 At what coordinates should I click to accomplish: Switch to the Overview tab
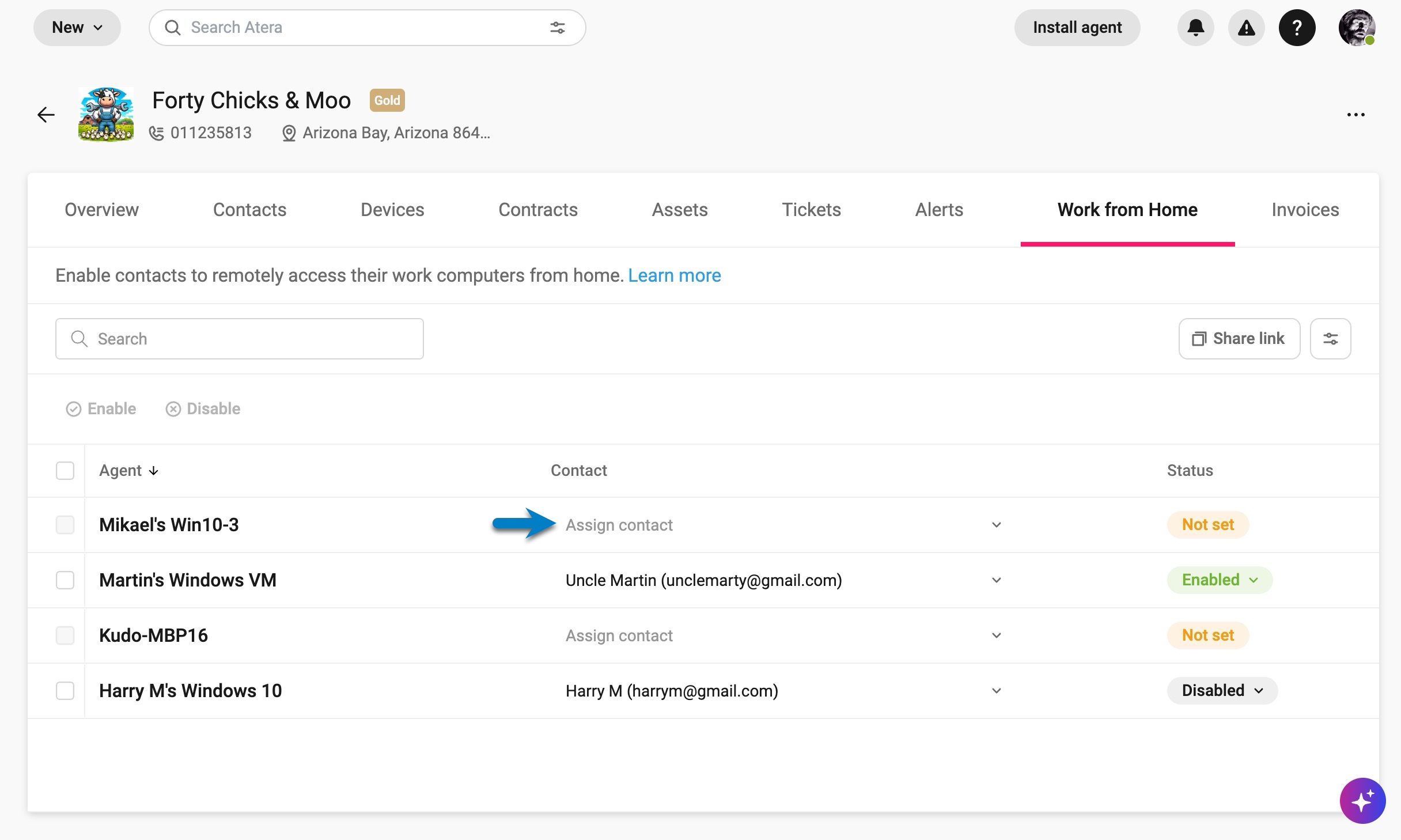tap(101, 210)
